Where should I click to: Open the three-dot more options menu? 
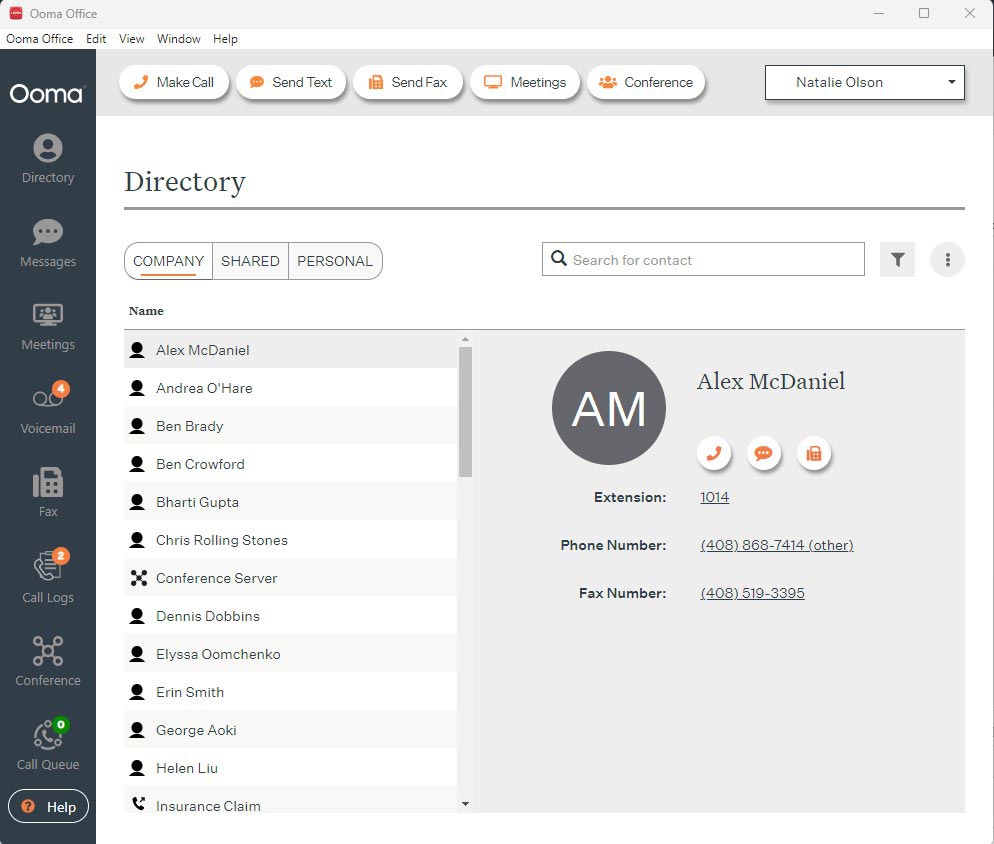947,260
